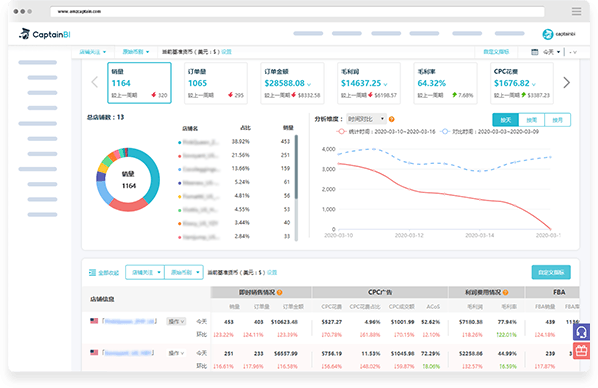598x388 pixels.
Task: Click the store list vertical scrollbar
Action: (296, 167)
